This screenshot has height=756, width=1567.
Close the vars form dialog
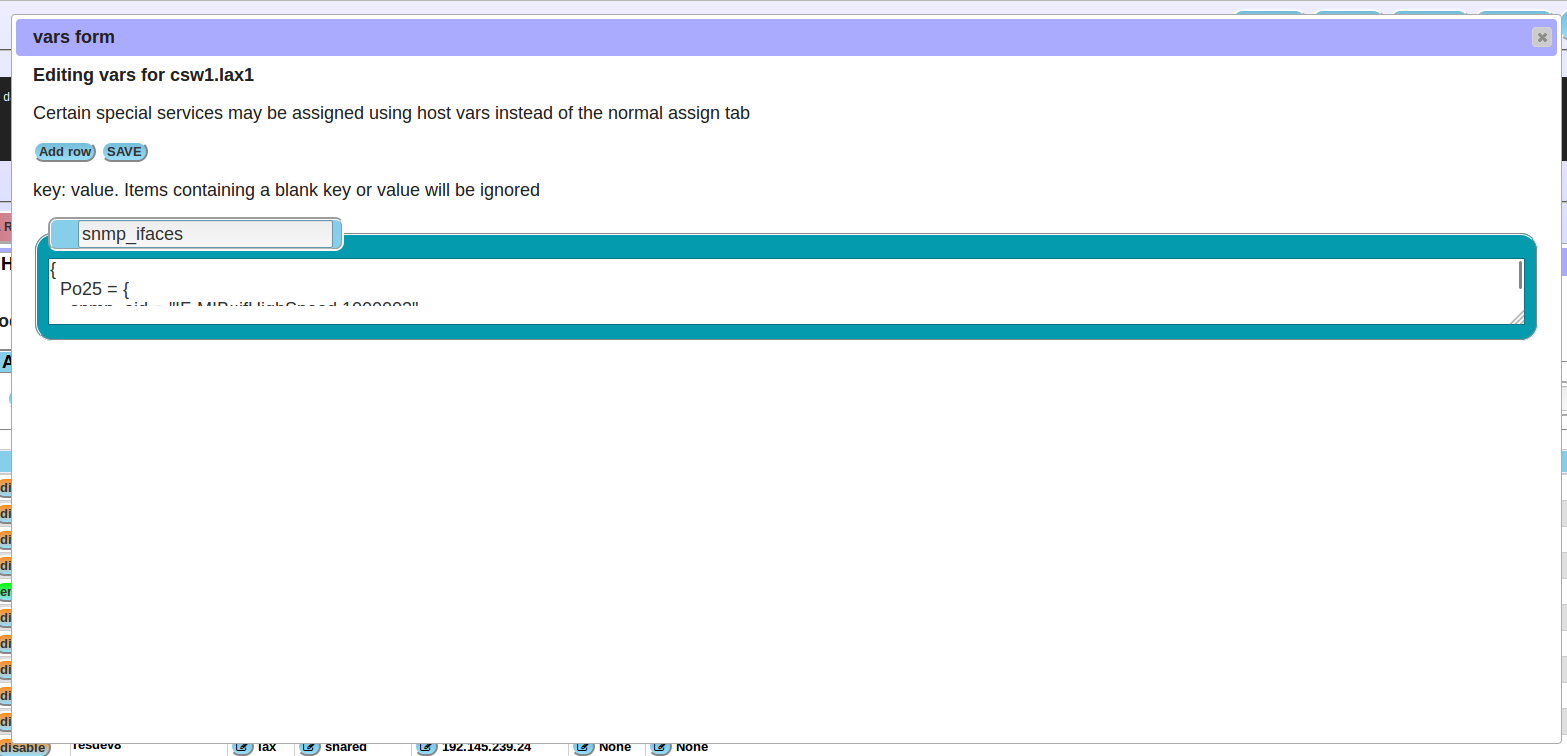[1541, 37]
